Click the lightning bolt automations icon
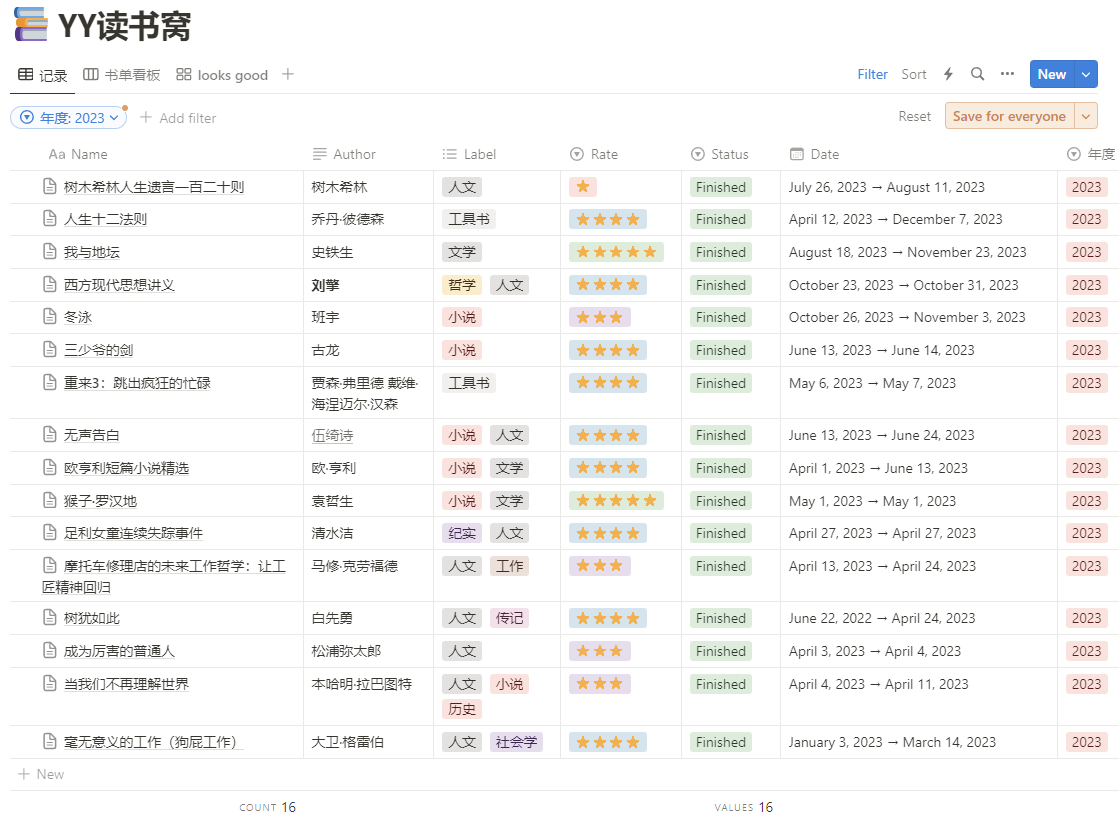Viewport: 1119px width, 822px height. [948, 74]
